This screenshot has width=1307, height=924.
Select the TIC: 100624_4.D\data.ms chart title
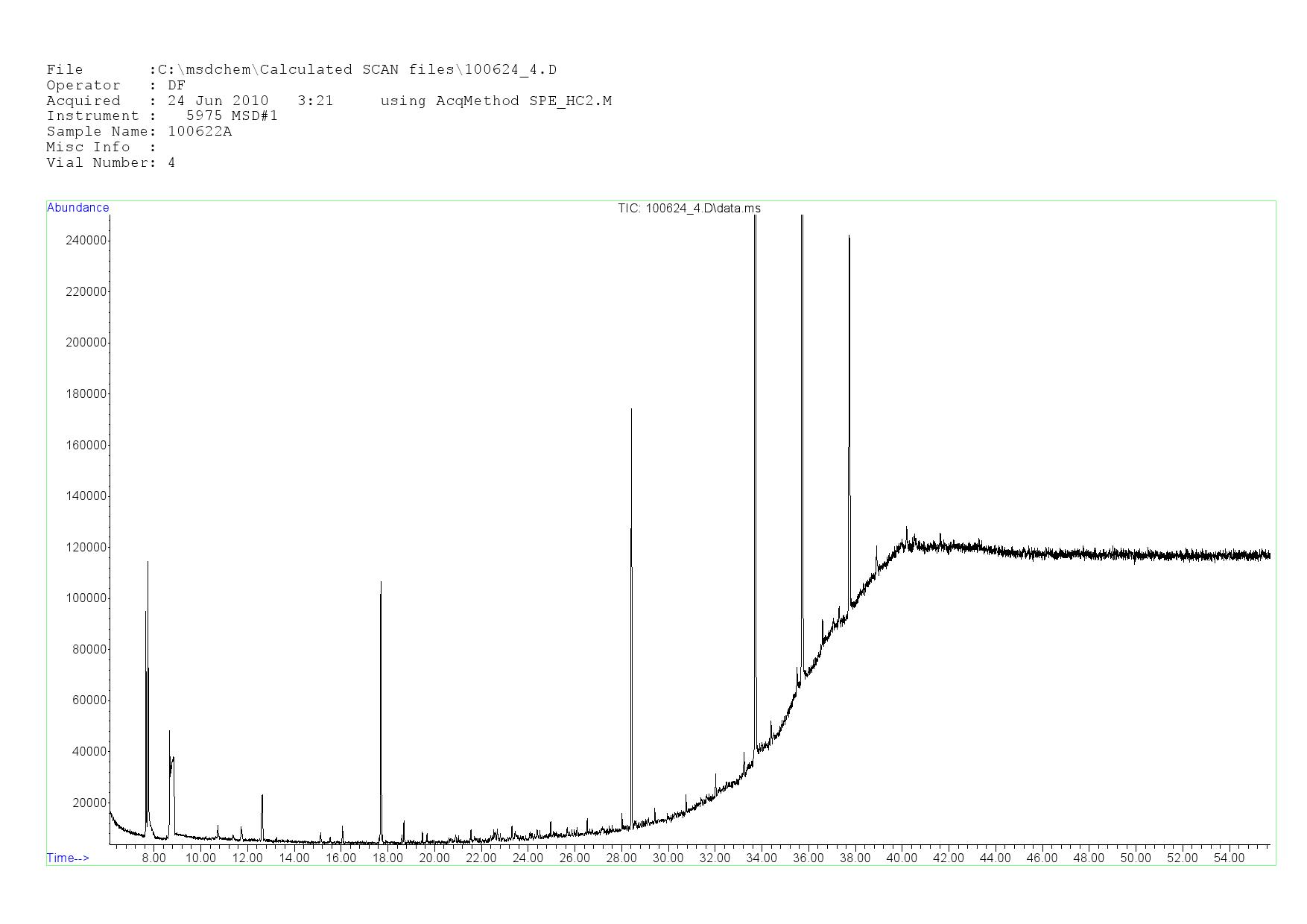point(689,209)
